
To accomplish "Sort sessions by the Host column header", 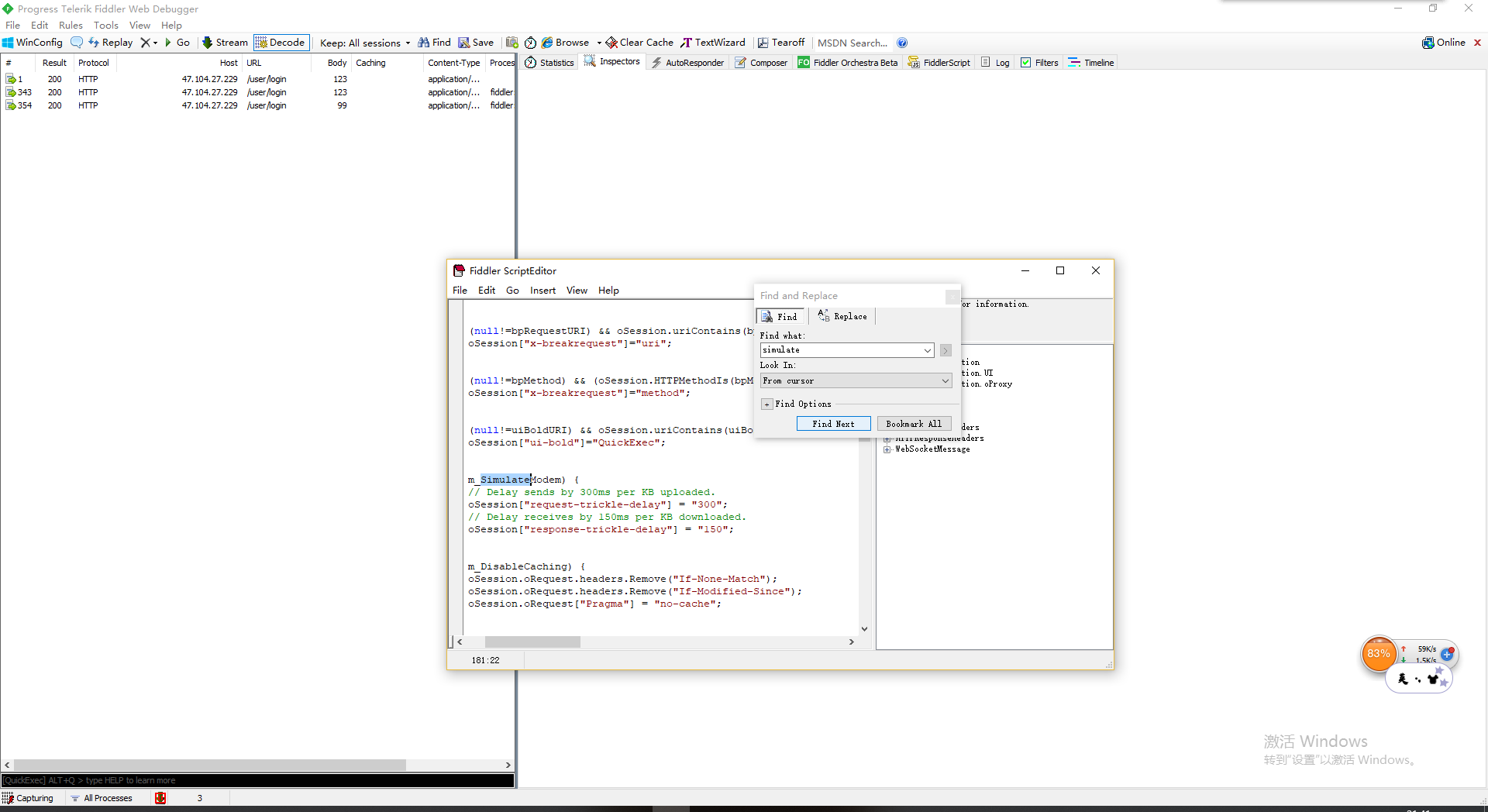I will (229, 63).
